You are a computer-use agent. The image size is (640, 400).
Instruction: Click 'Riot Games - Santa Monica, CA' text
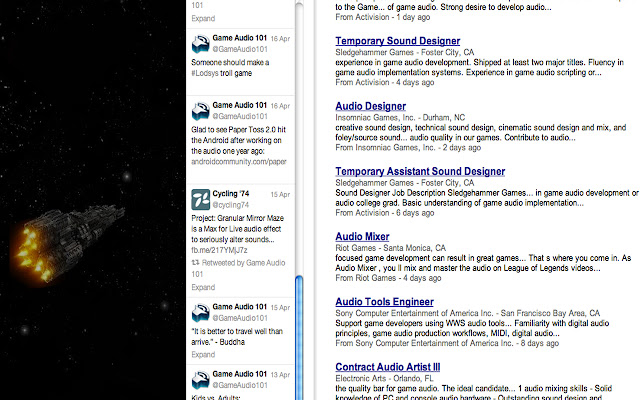point(391,248)
